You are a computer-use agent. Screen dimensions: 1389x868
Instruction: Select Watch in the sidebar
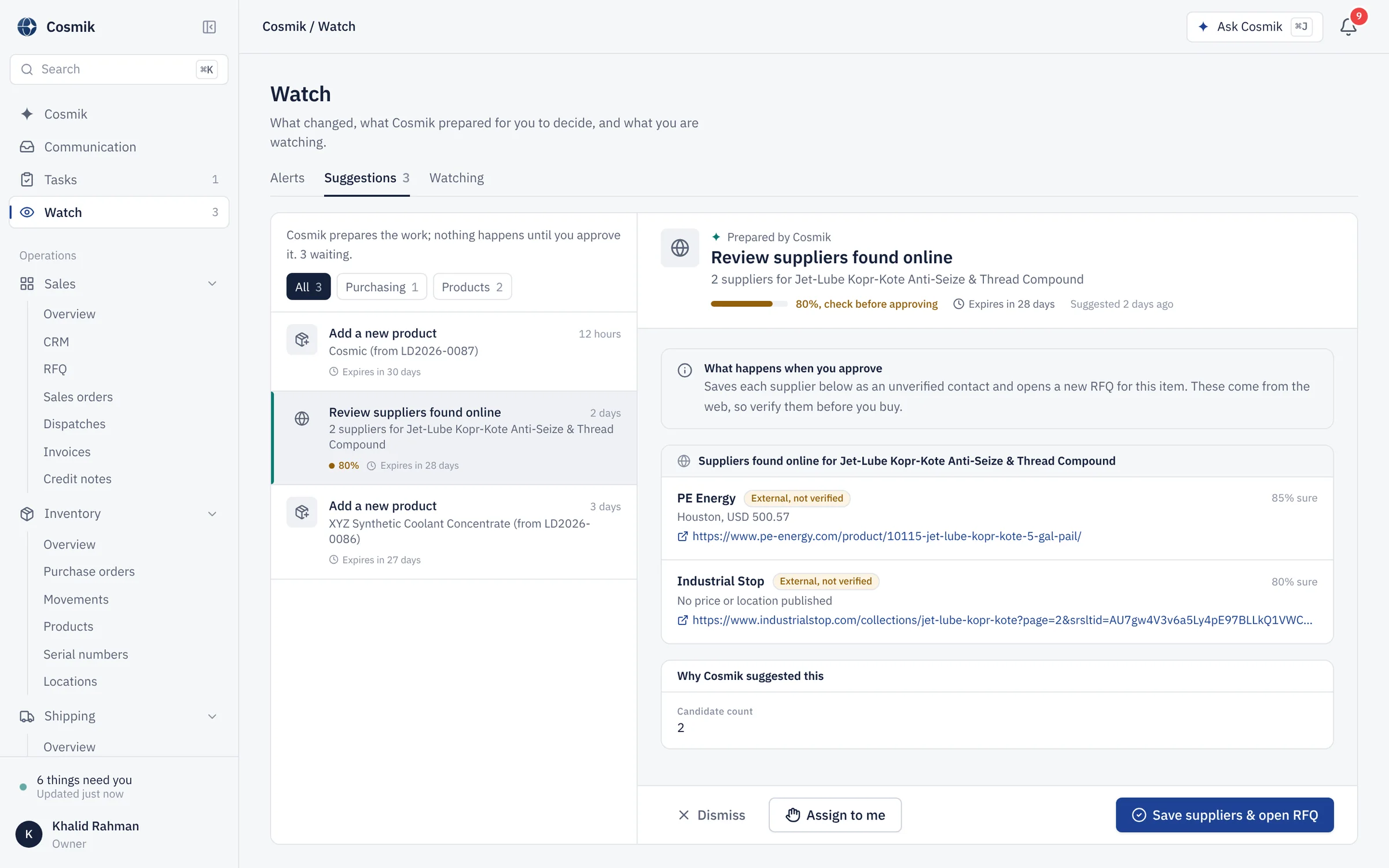pyautogui.click(x=119, y=212)
